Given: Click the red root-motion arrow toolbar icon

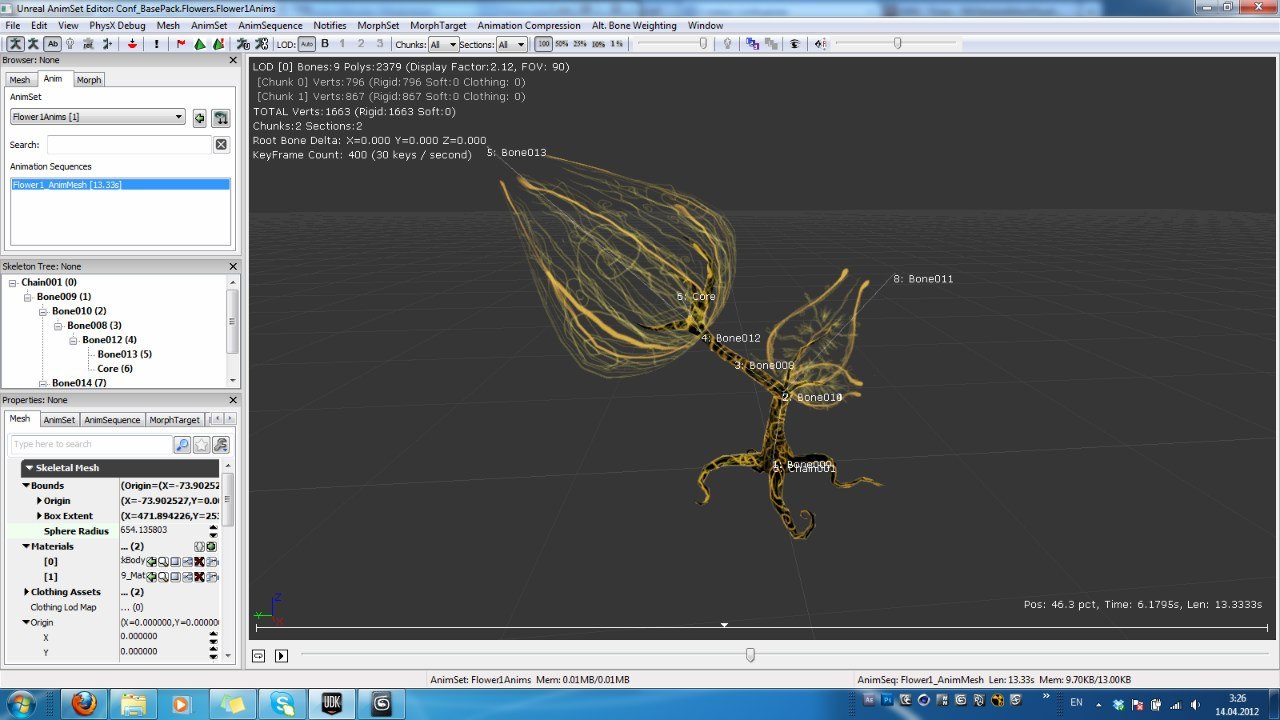Looking at the screenshot, I should click(x=132, y=44).
